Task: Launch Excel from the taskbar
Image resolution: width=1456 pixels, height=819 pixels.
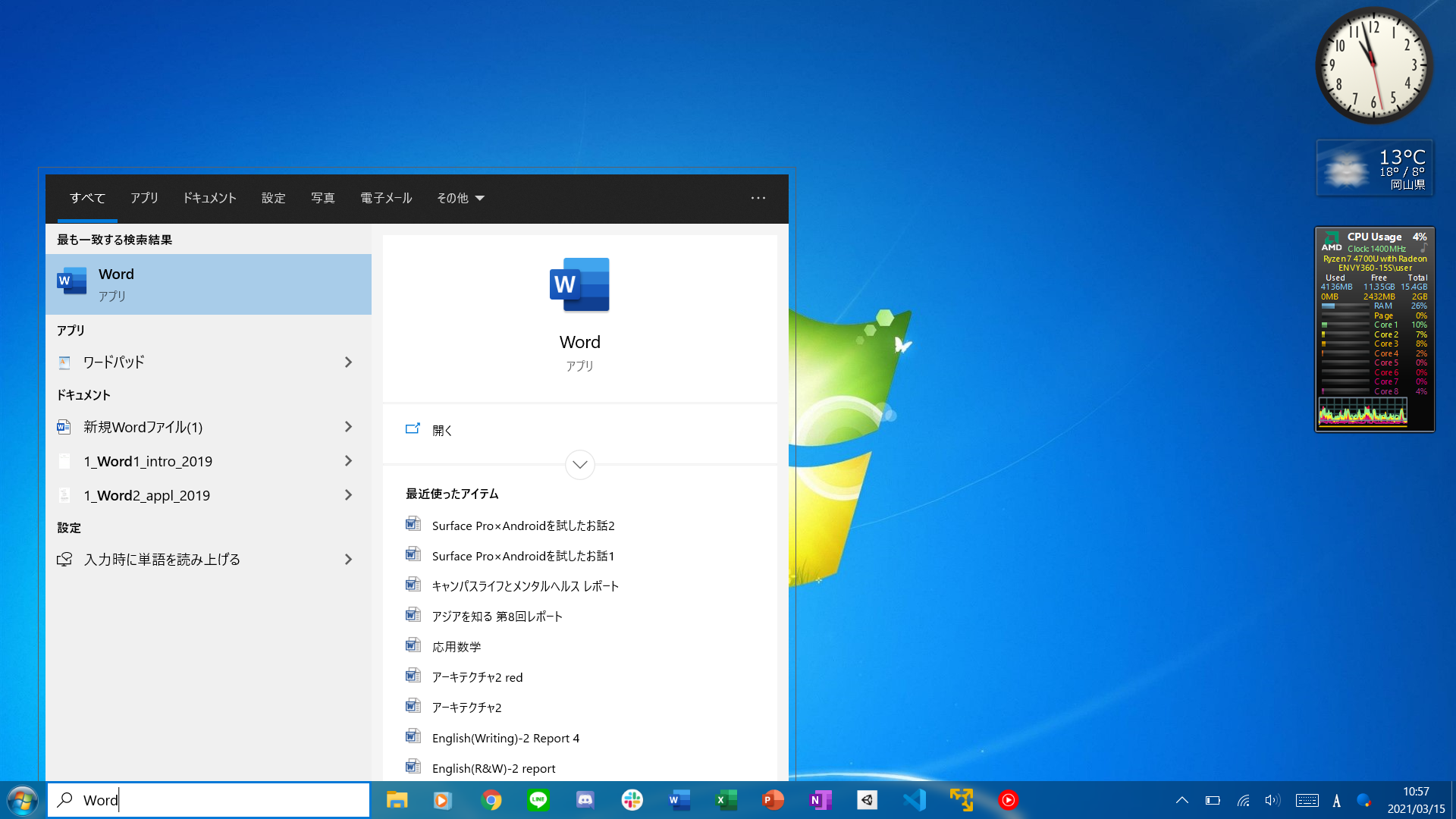Action: click(x=726, y=799)
